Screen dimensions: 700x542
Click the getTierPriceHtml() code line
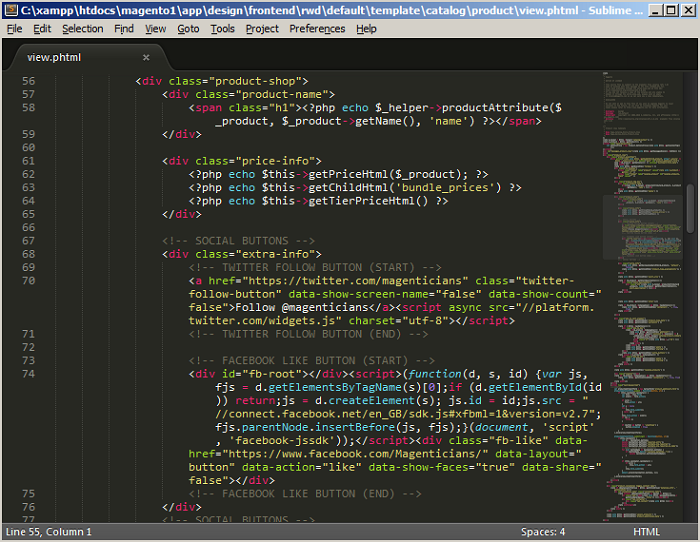(318, 201)
